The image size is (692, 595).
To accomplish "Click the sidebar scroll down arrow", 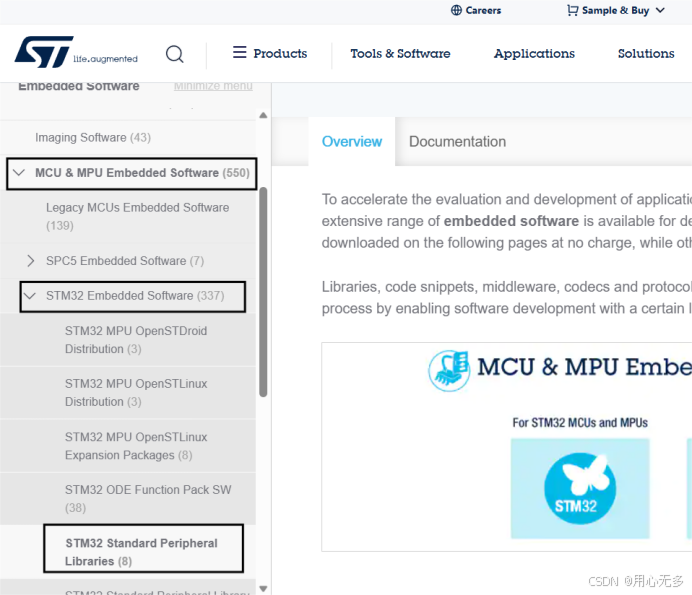I will (263, 588).
